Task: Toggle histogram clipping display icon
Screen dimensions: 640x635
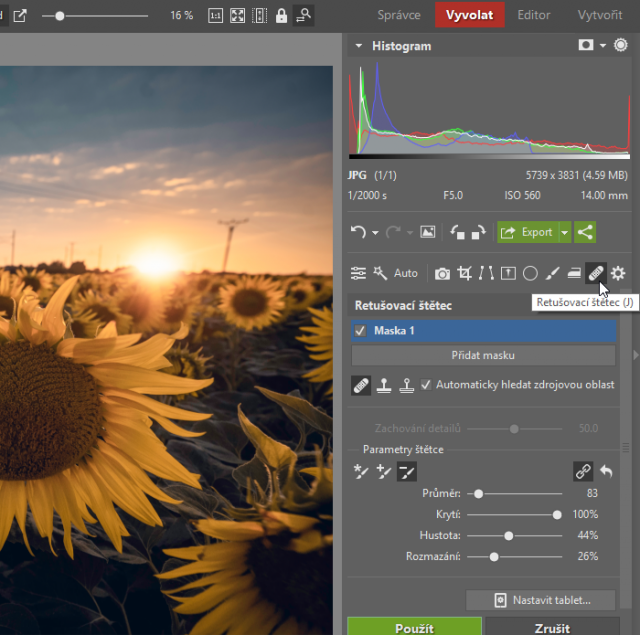Action: pos(586,45)
